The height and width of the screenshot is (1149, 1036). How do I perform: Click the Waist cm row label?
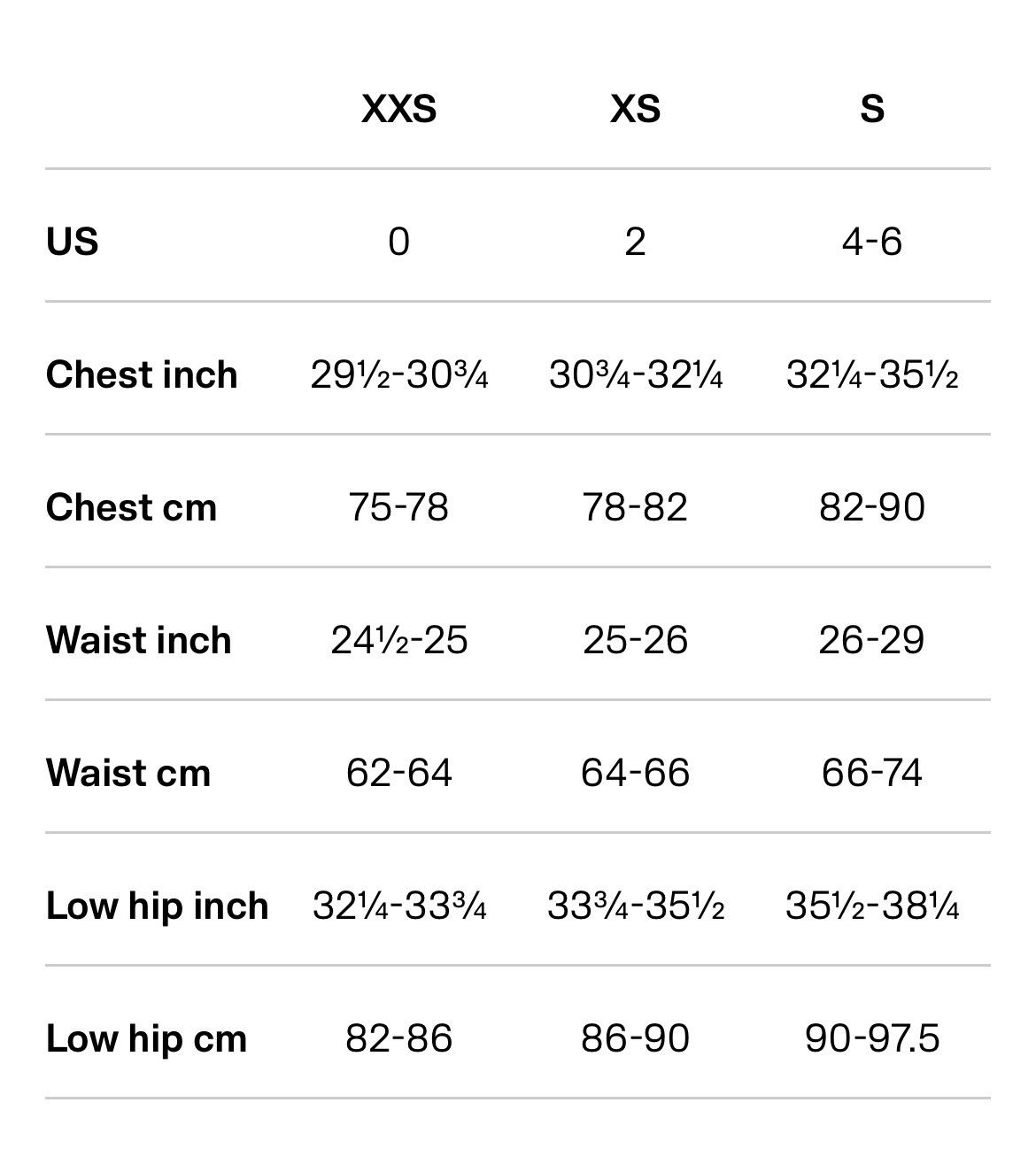128,773
